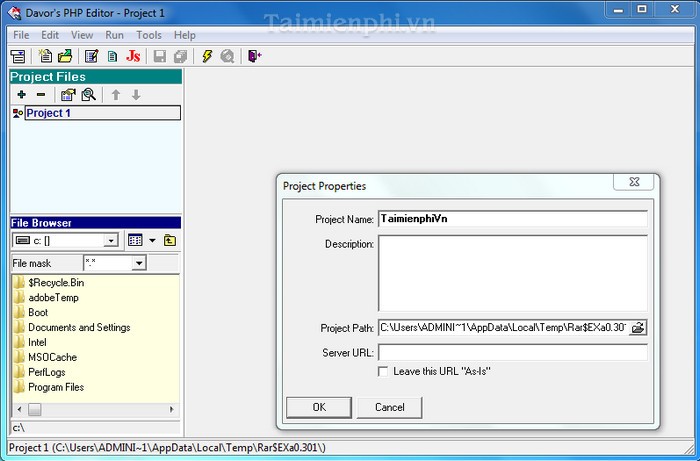700x461 pixels.
Task: Click the browse folder icon beside Project Path
Action: [x=638, y=328]
